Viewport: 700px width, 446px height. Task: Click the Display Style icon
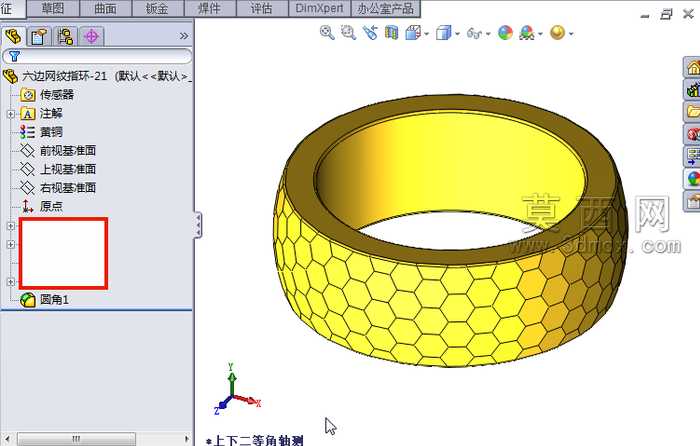pyautogui.click(x=443, y=33)
